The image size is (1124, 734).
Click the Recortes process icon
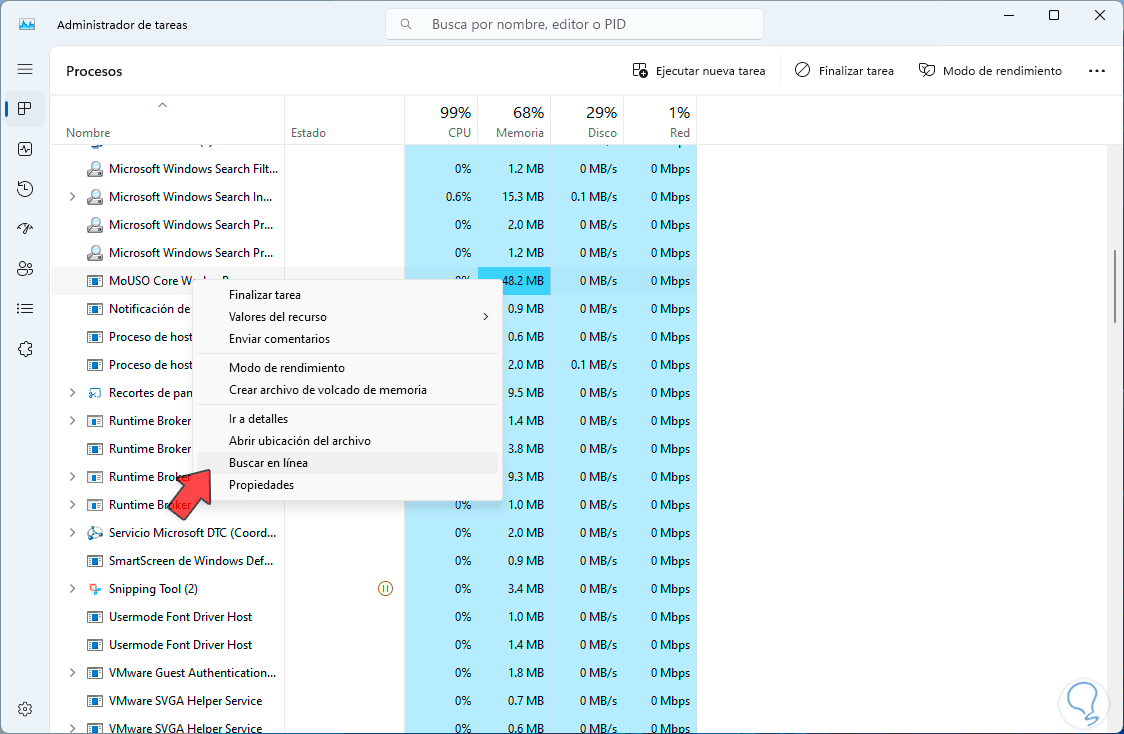tap(95, 393)
